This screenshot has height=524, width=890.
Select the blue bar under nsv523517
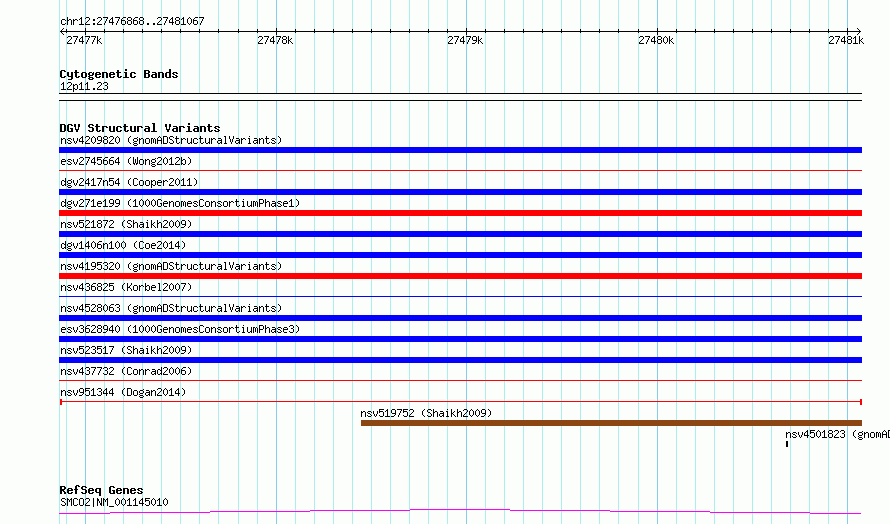point(460,360)
